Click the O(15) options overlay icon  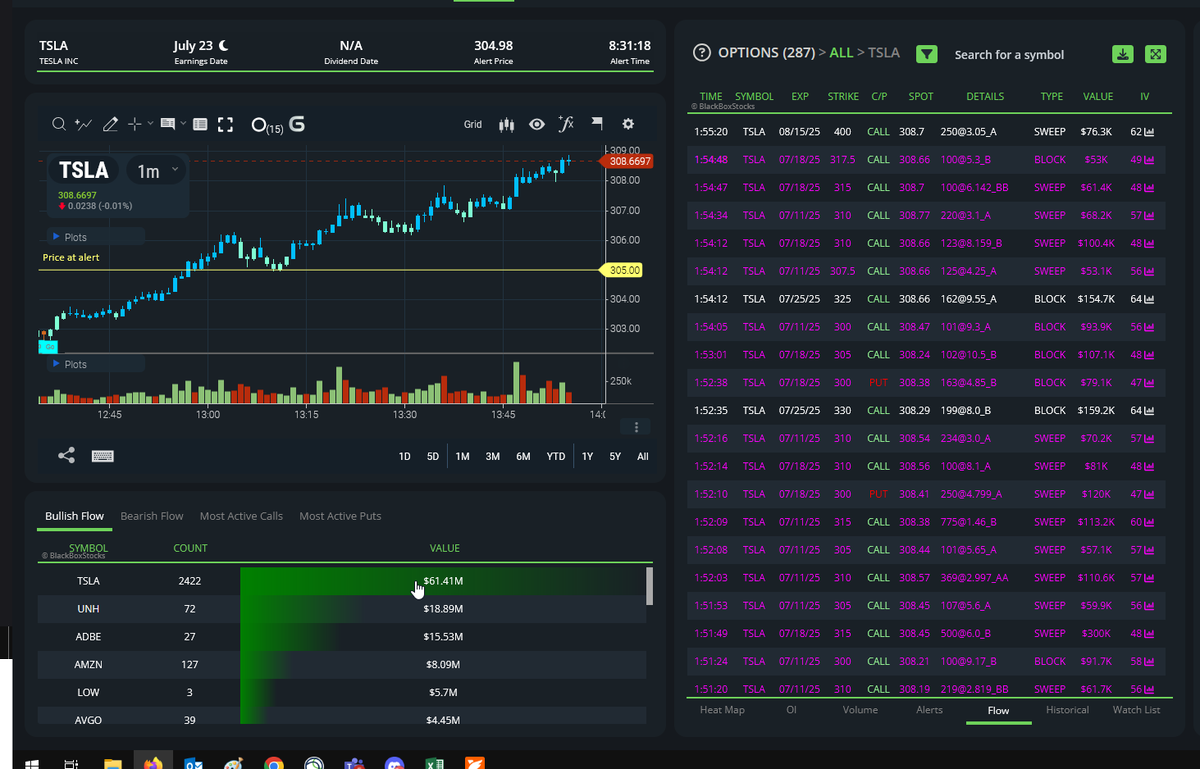(x=267, y=126)
